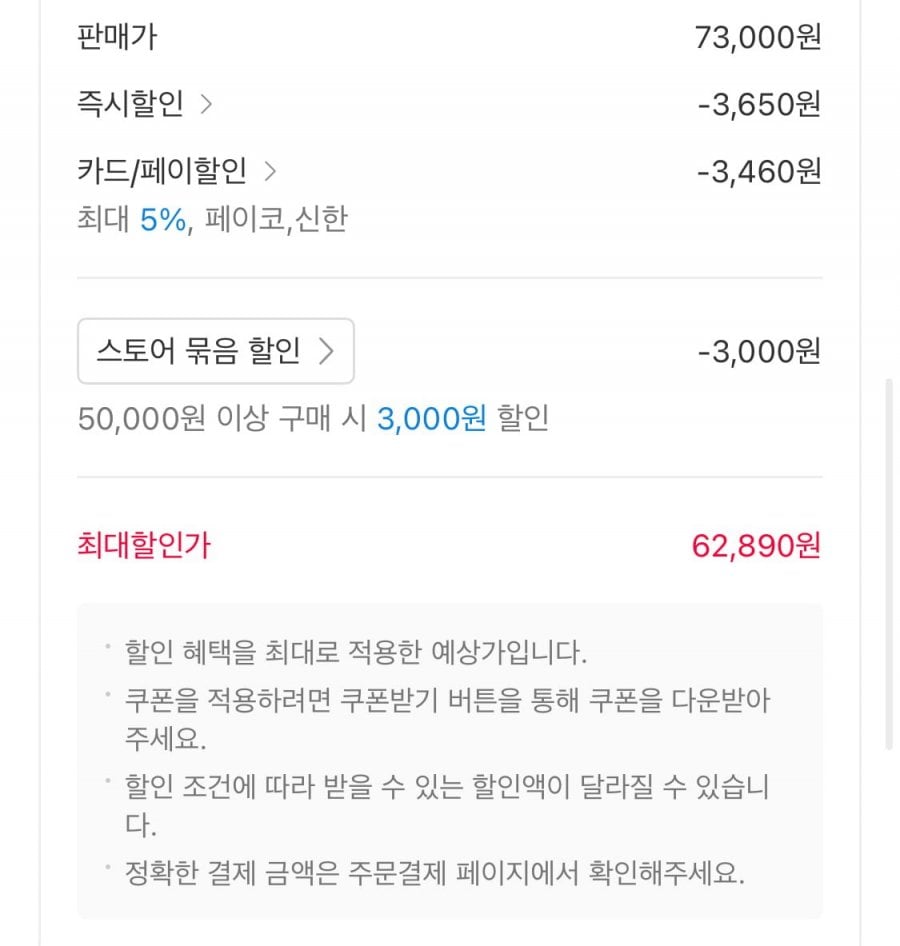900x946 pixels.
Task: Click the red 62,890원 final price
Action: [x=755, y=546]
